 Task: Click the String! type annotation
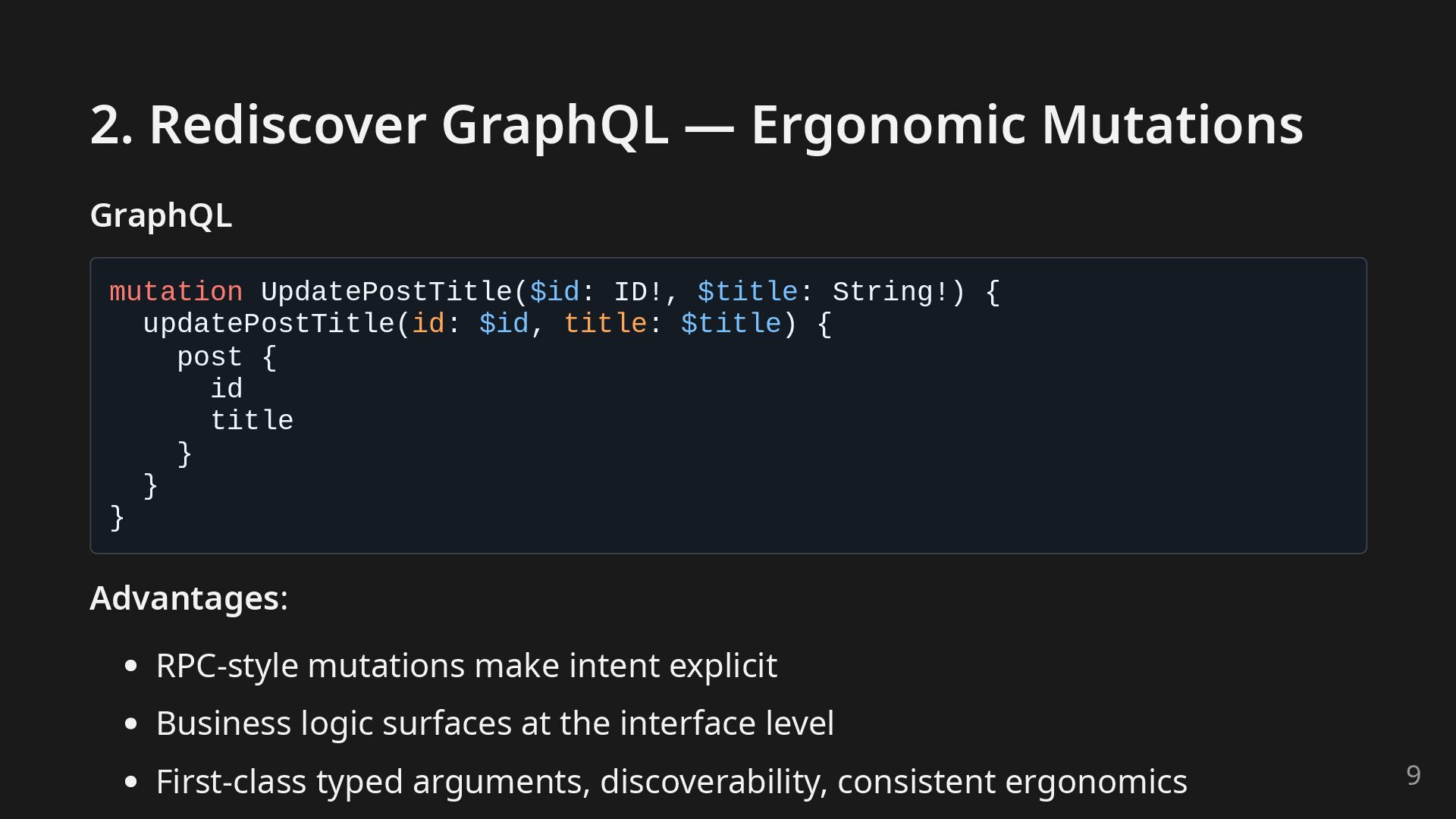[x=890, y=292]
